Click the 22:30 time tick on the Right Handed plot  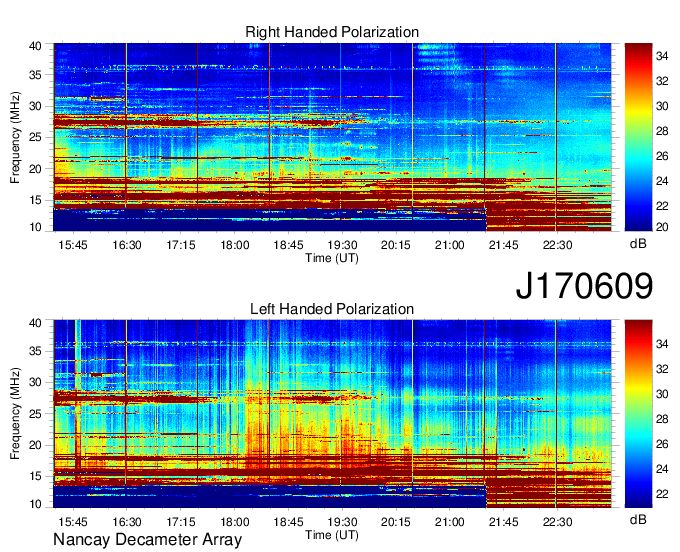[558, 245]
